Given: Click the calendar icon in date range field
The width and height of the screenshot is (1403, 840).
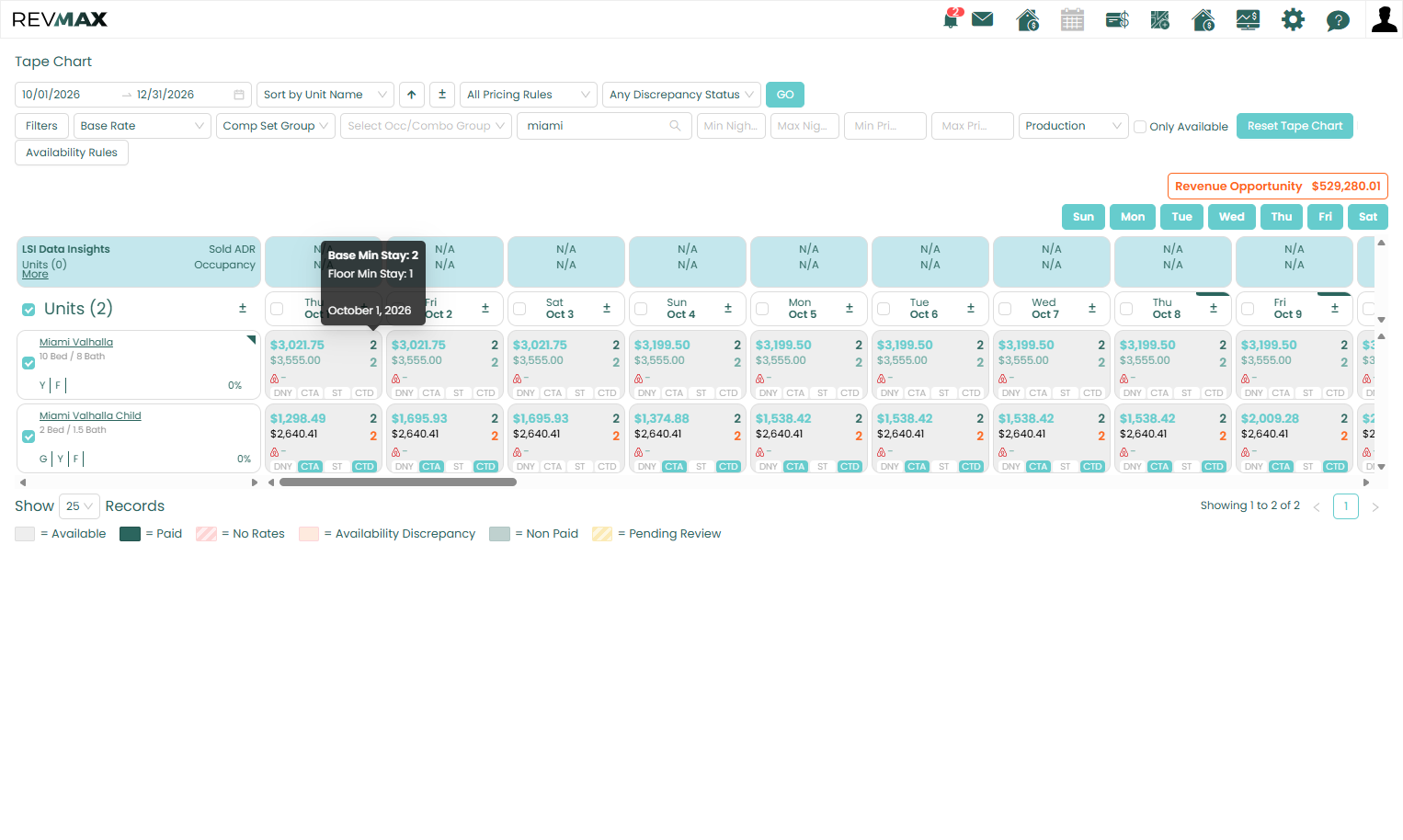Looking at the screenshot, I should coord(239,95).
